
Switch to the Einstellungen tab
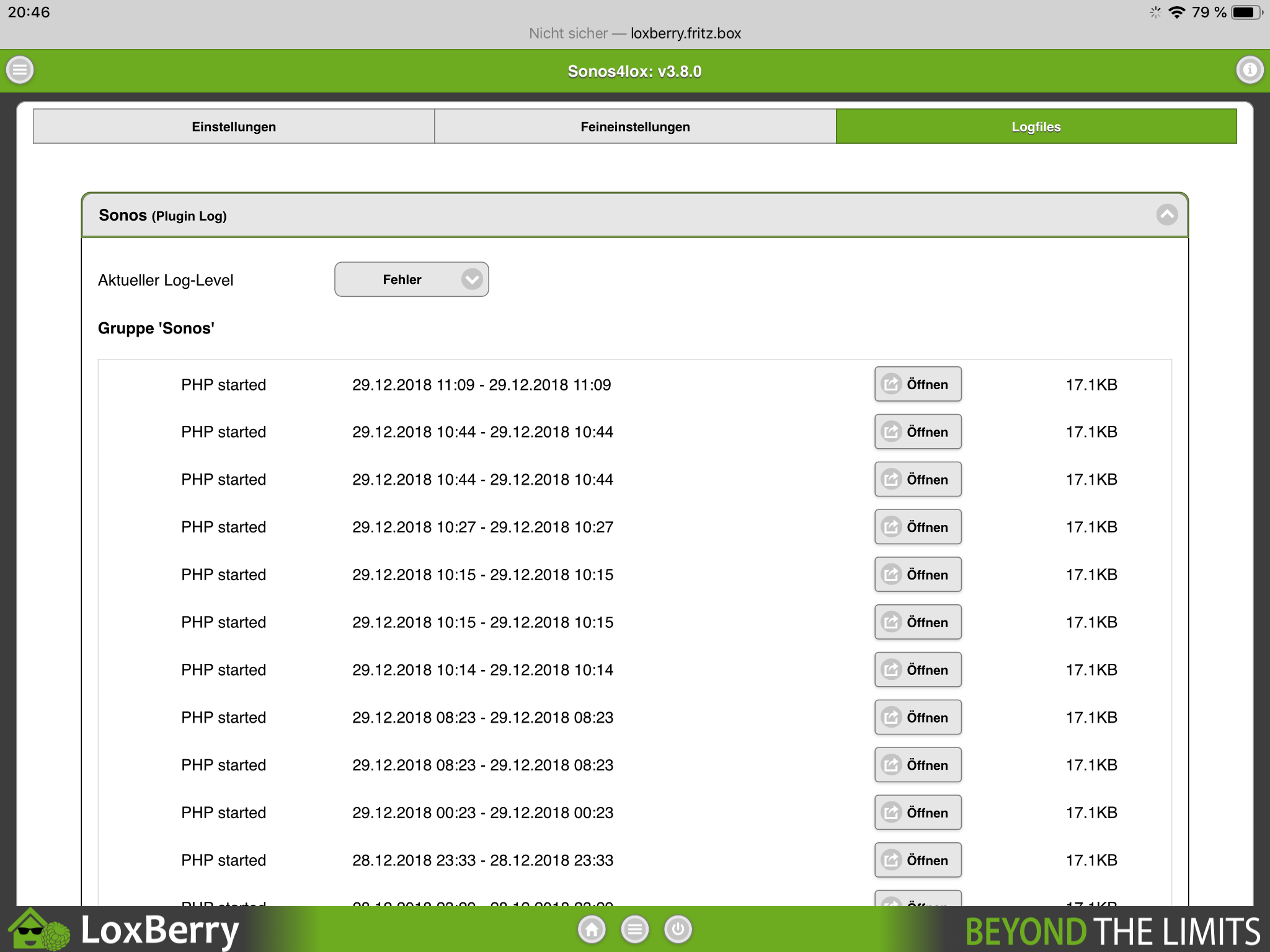click(234, 126)
